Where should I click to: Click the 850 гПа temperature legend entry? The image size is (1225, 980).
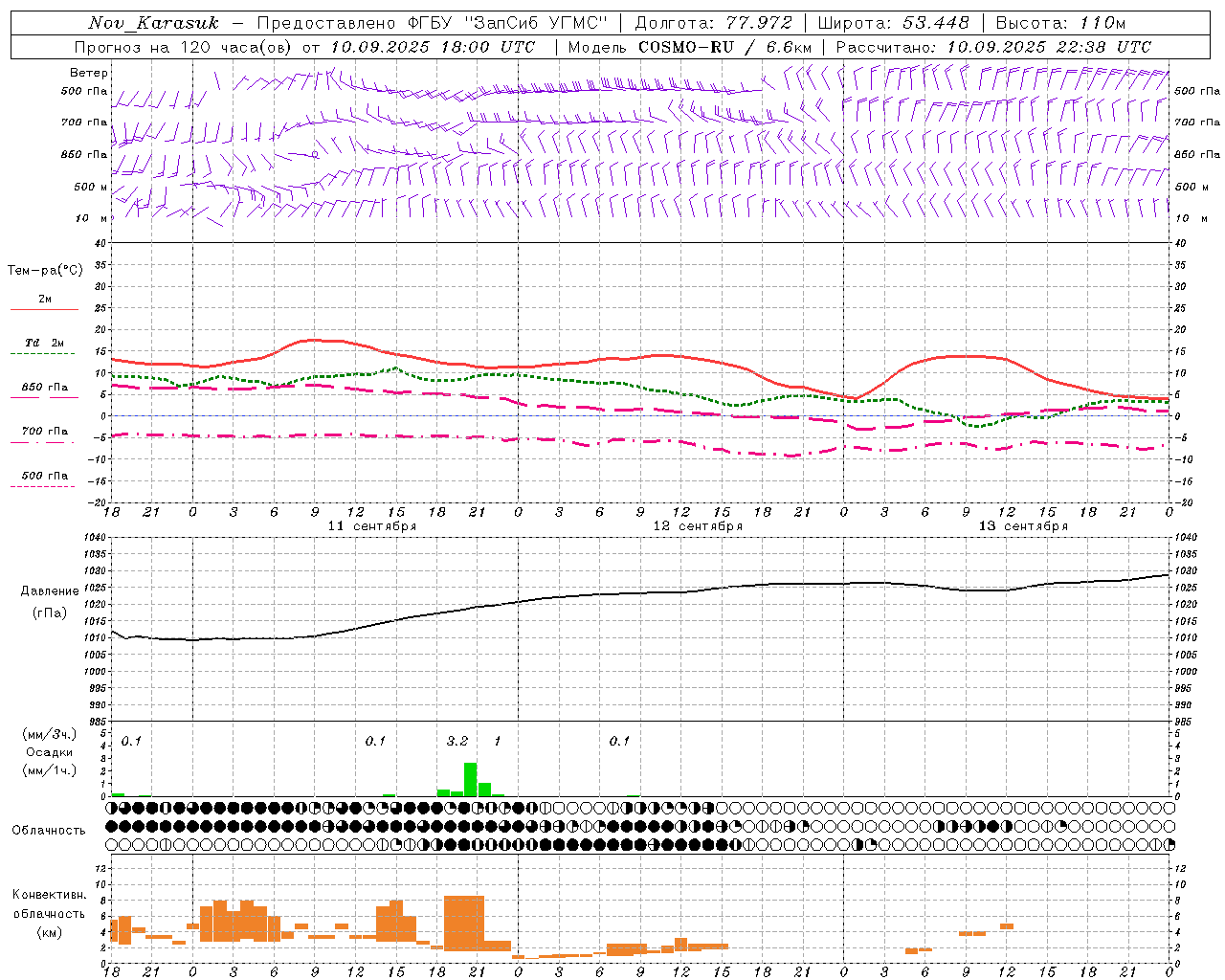coord(44,388)
